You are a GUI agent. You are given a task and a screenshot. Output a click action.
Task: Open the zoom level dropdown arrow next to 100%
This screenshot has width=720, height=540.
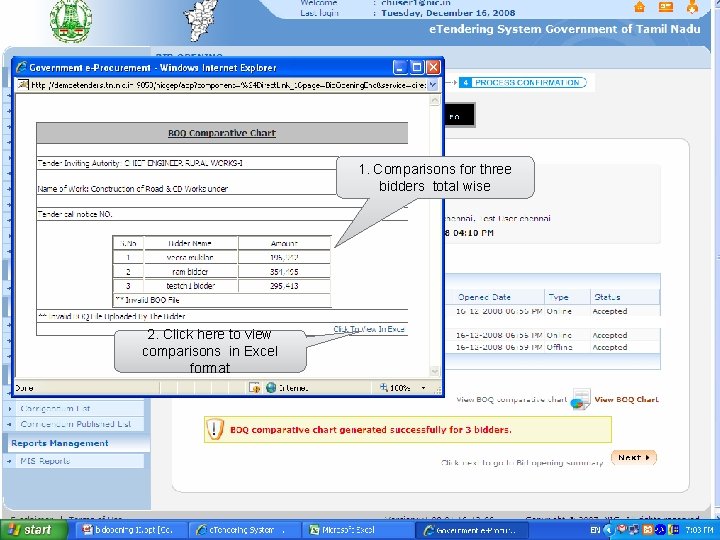click(423, 388)
